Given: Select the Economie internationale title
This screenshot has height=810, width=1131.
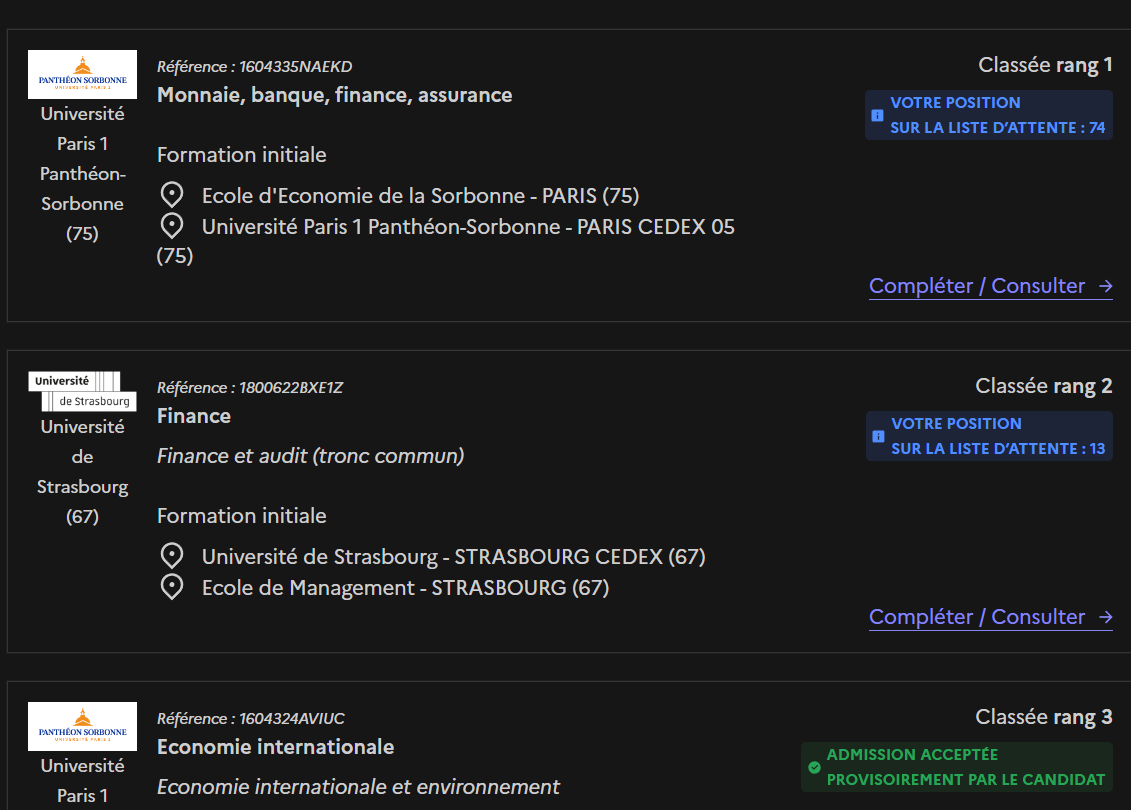Looking at the screenshot, I should pyautogui.click(x=275, y=747).
